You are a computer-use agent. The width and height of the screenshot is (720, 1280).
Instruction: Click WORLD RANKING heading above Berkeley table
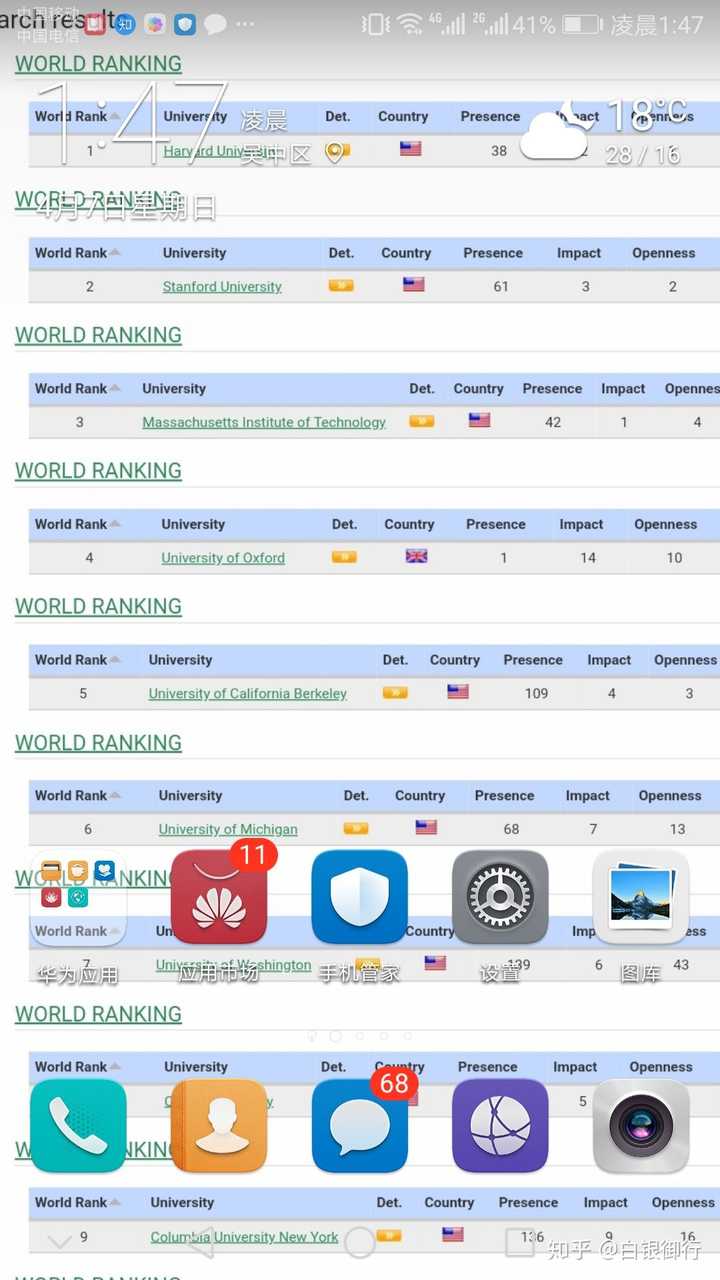[x=98, y=607]
